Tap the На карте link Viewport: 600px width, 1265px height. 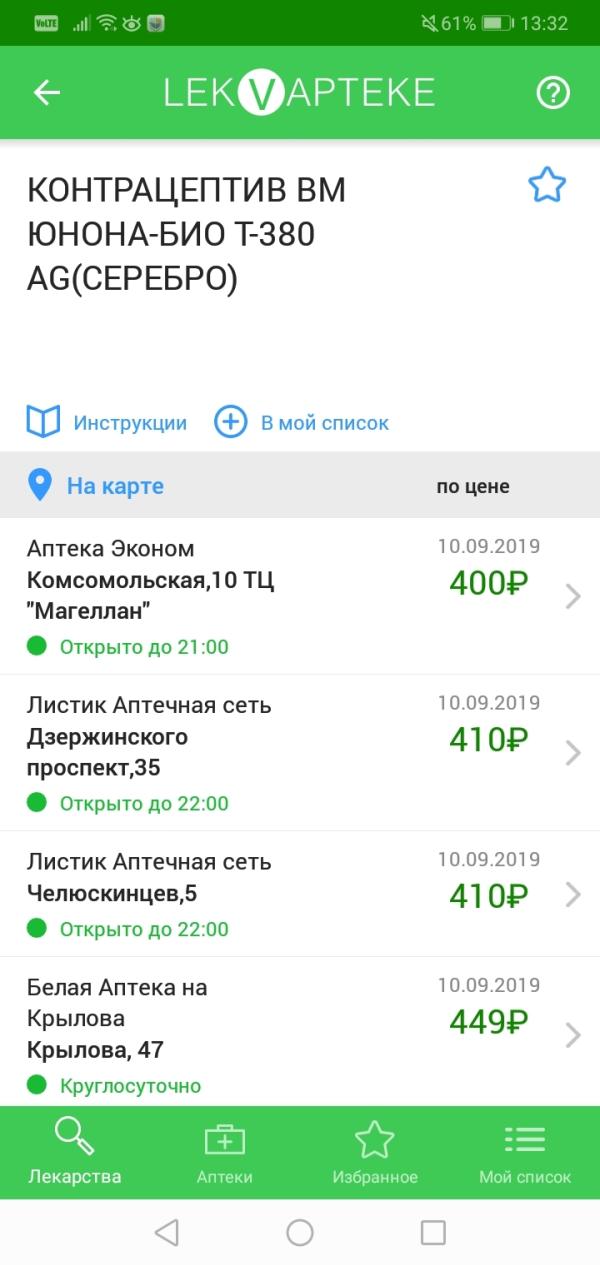pyautogui.click(x=115, y=487)
